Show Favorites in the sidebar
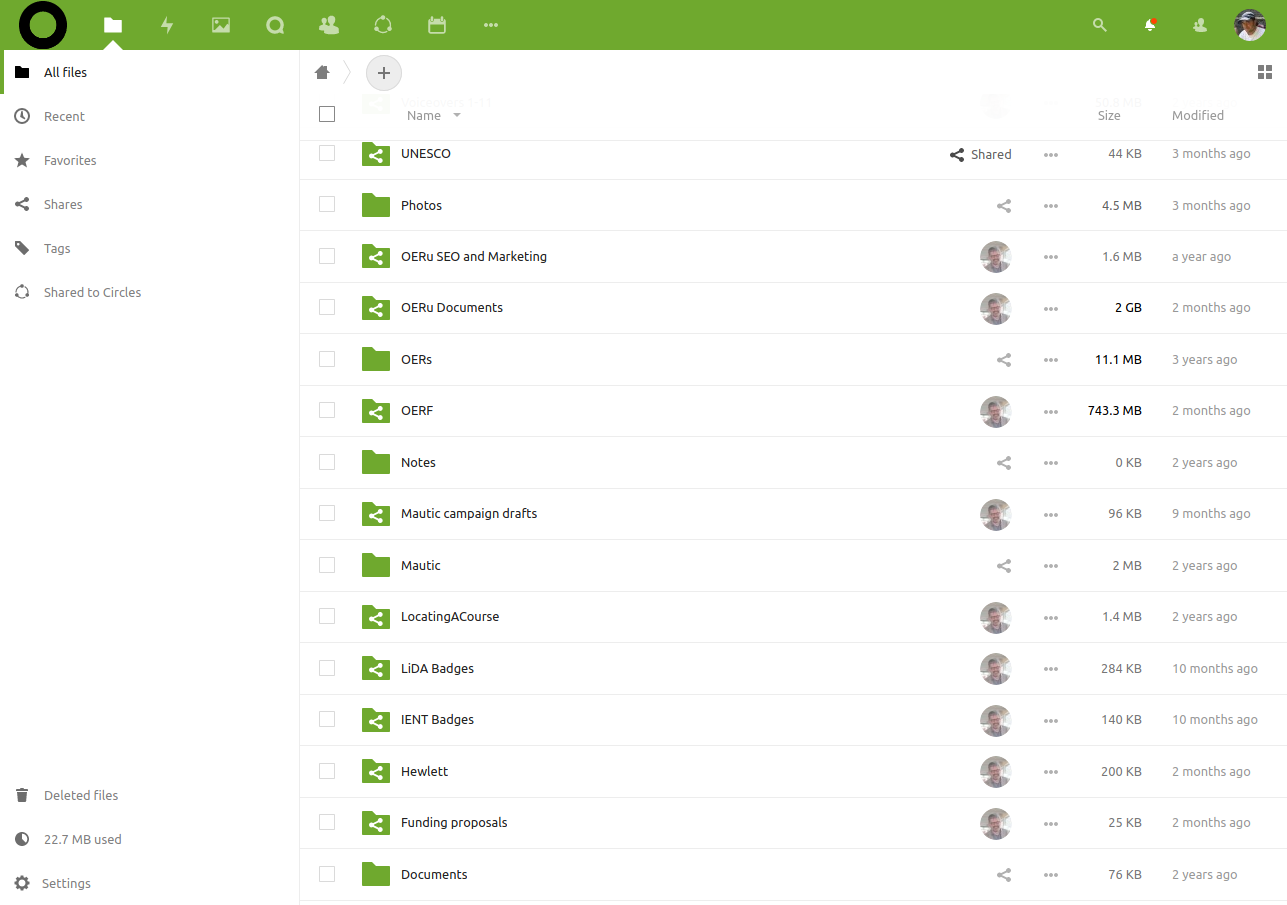This screenshot has width=1287, height=905. click(150, 160)
